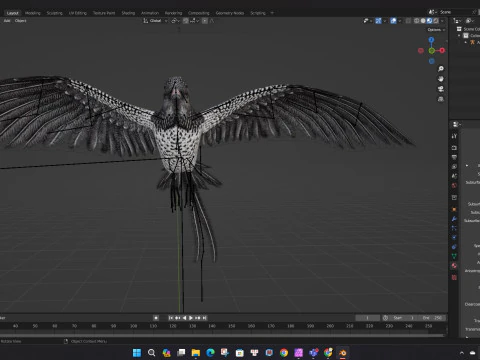This screenshot has height=360, width=480.
Task: Open the Object menu in viewport header
Action: [x=20, y=21]
